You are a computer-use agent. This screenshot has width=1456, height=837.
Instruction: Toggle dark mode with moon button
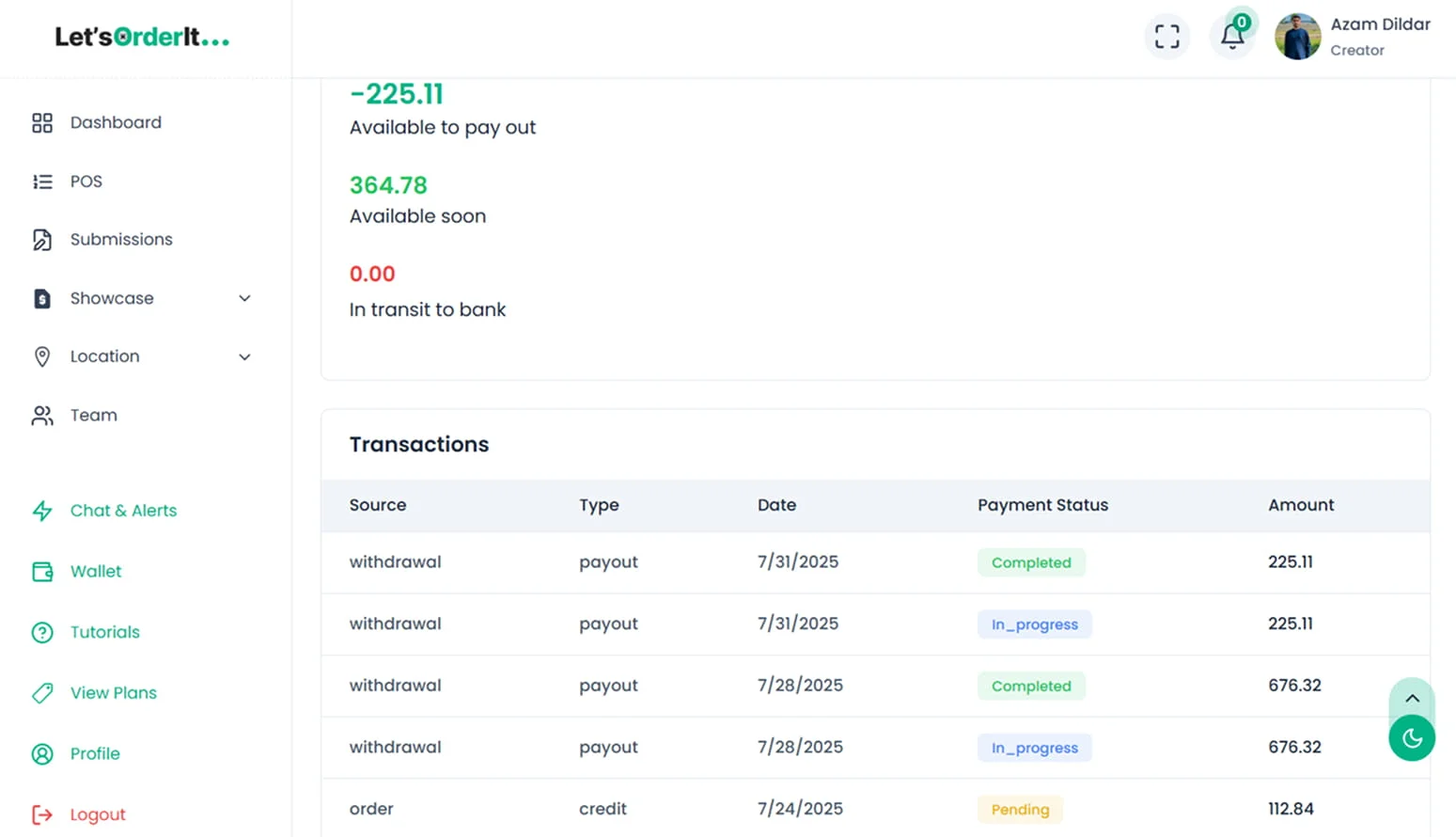tap(1411, 738)
